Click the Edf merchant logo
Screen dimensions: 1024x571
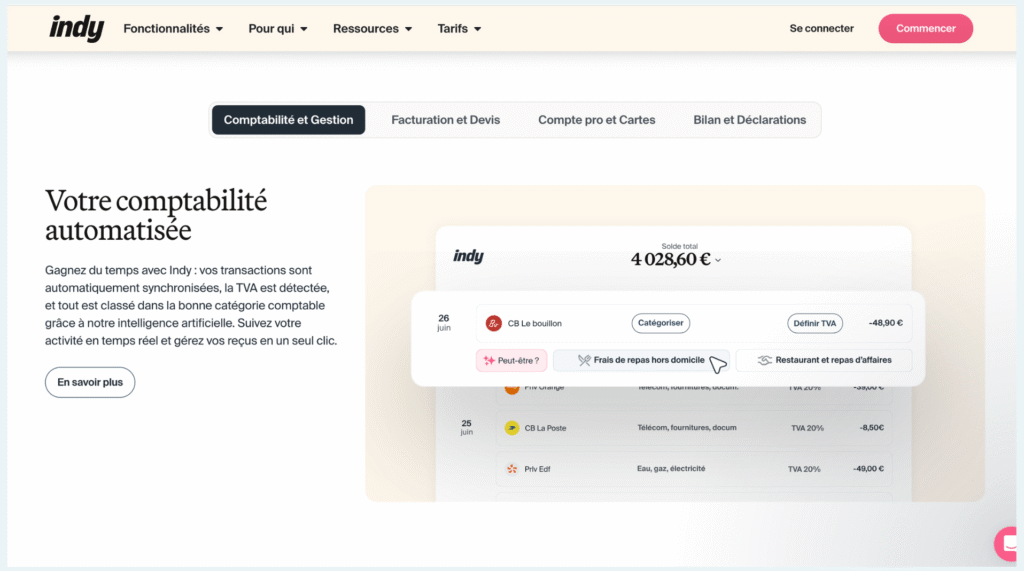point(512,468)
